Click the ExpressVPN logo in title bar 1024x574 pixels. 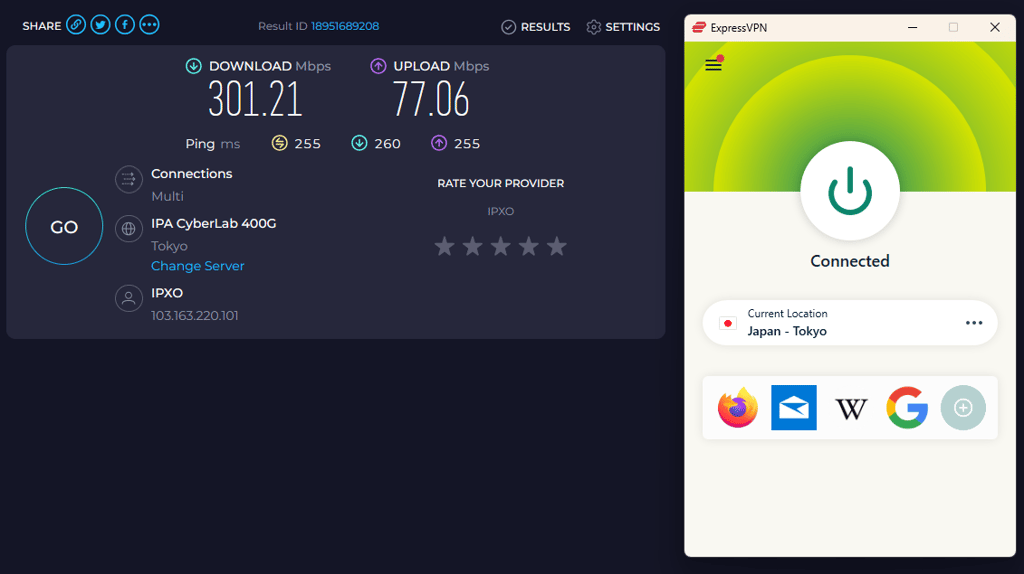coord(699,27)
